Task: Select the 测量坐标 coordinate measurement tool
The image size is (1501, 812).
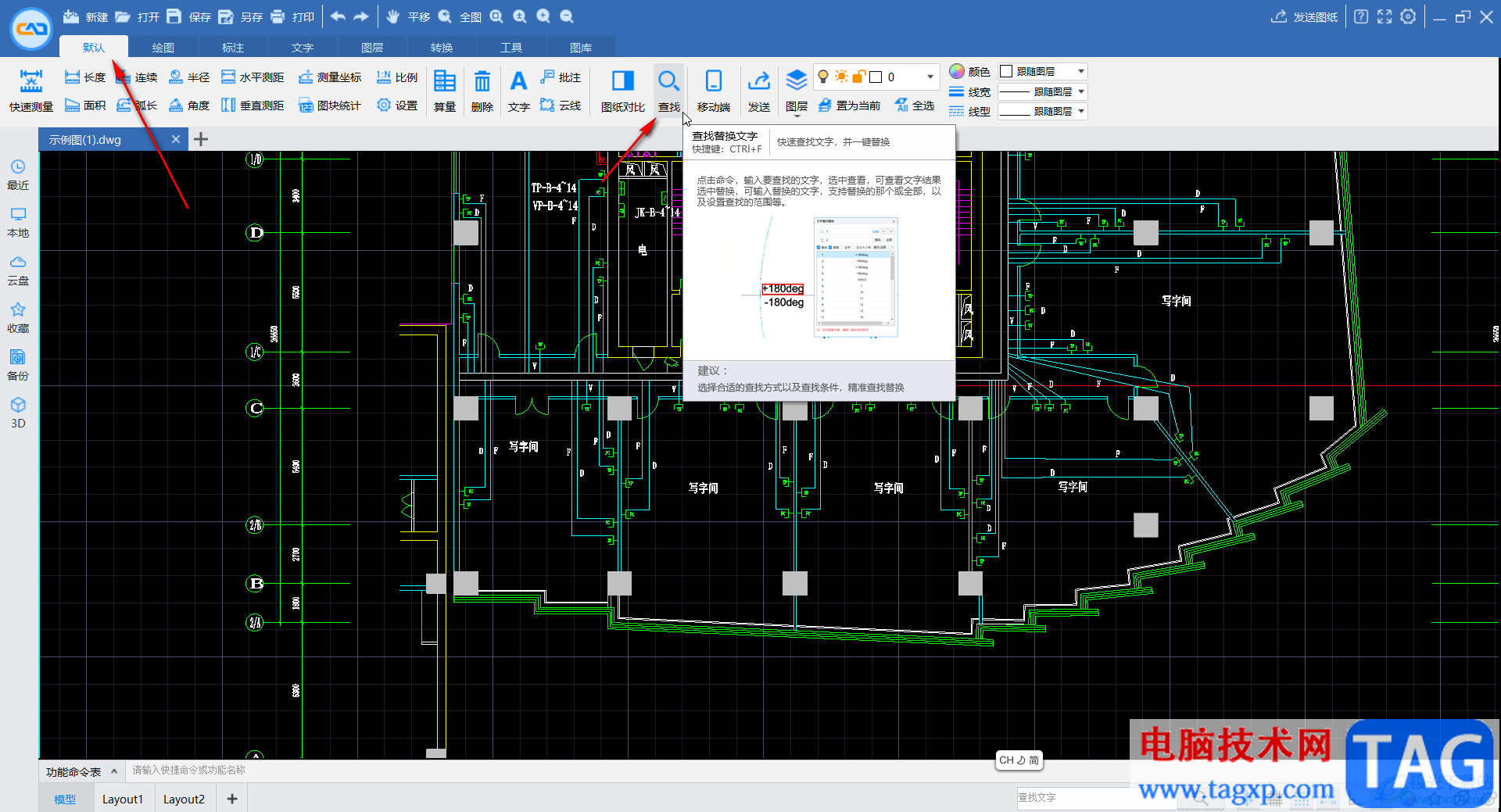Action: pyautogui.click(x=330, y=77)
